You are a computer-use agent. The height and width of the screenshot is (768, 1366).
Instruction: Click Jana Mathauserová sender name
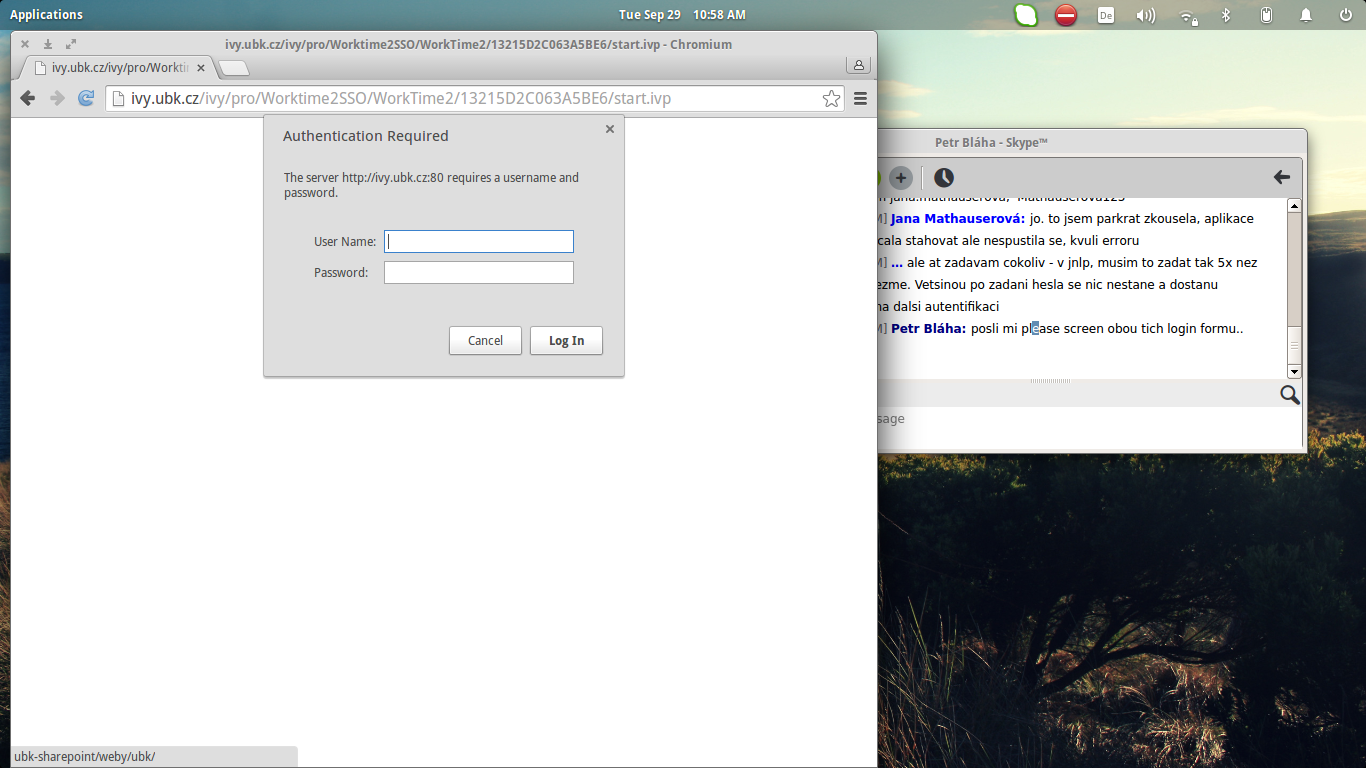tap(958, 219)
